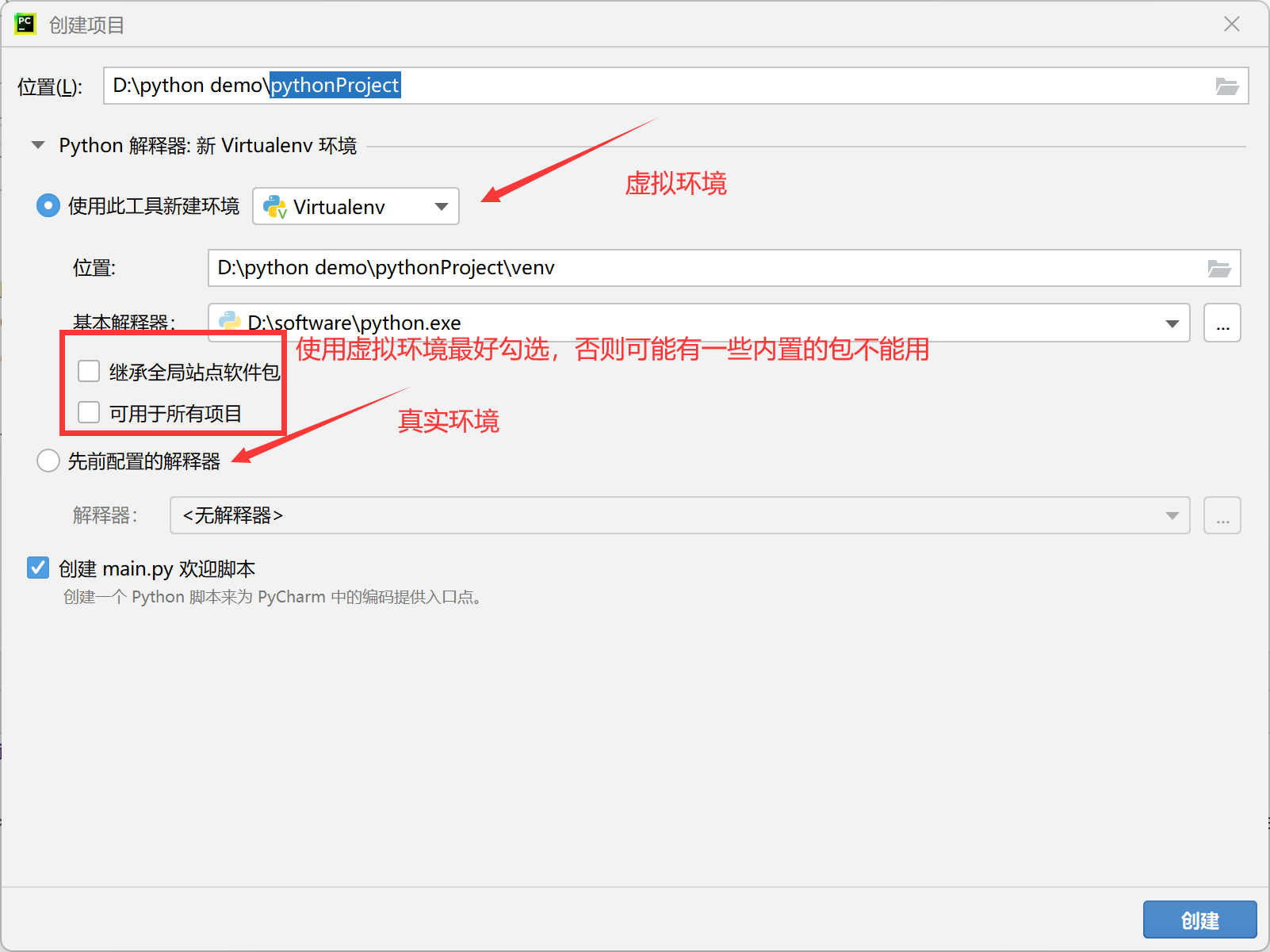Click '...' button beside <无解释器> interpreter field
1270x952 pixels.
point(1222,515)
